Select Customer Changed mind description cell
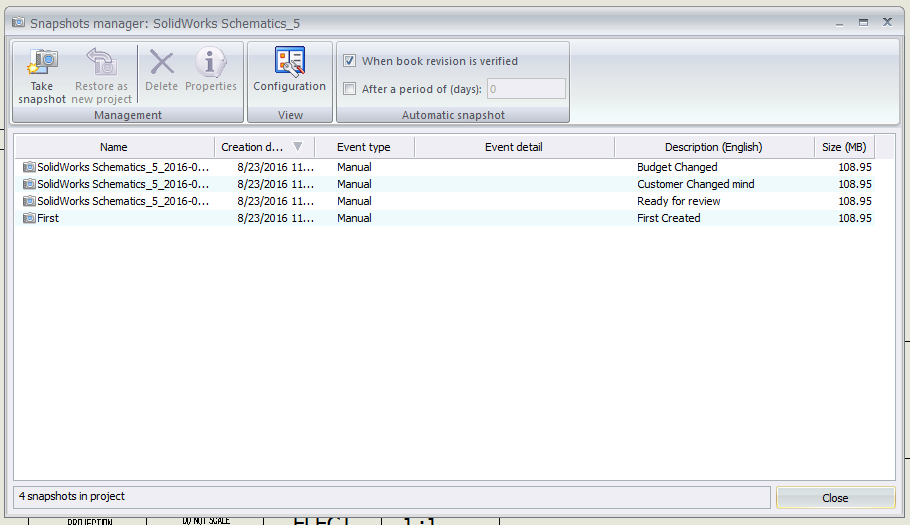This screenshot has height=525, width=910. pos(696,184)
